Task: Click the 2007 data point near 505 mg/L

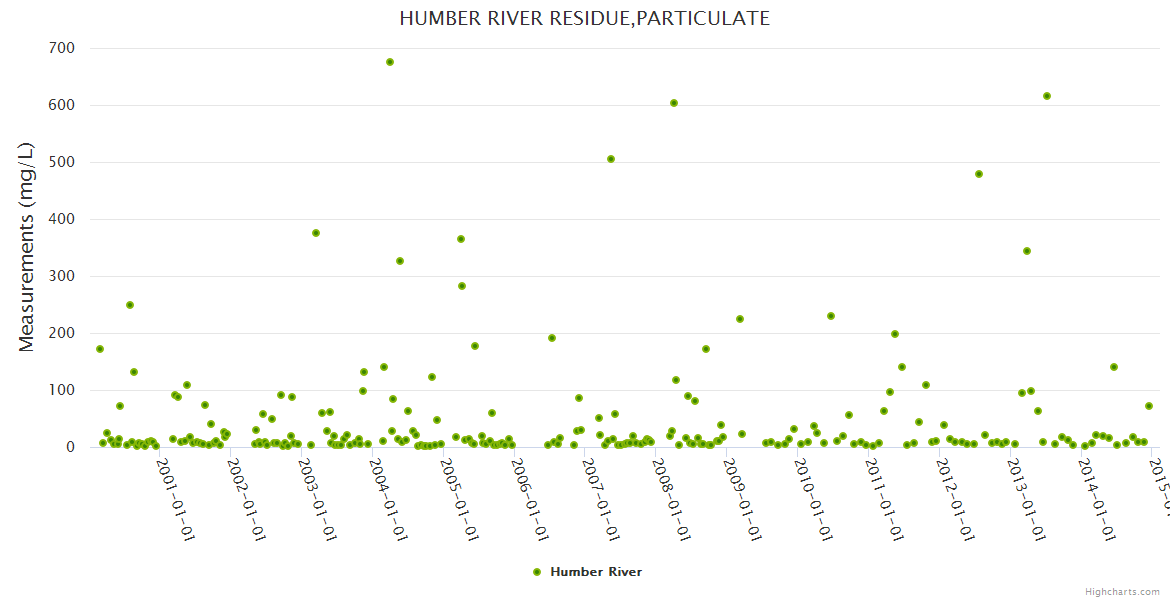Action: pyautogui.click(x=611, y=159)
